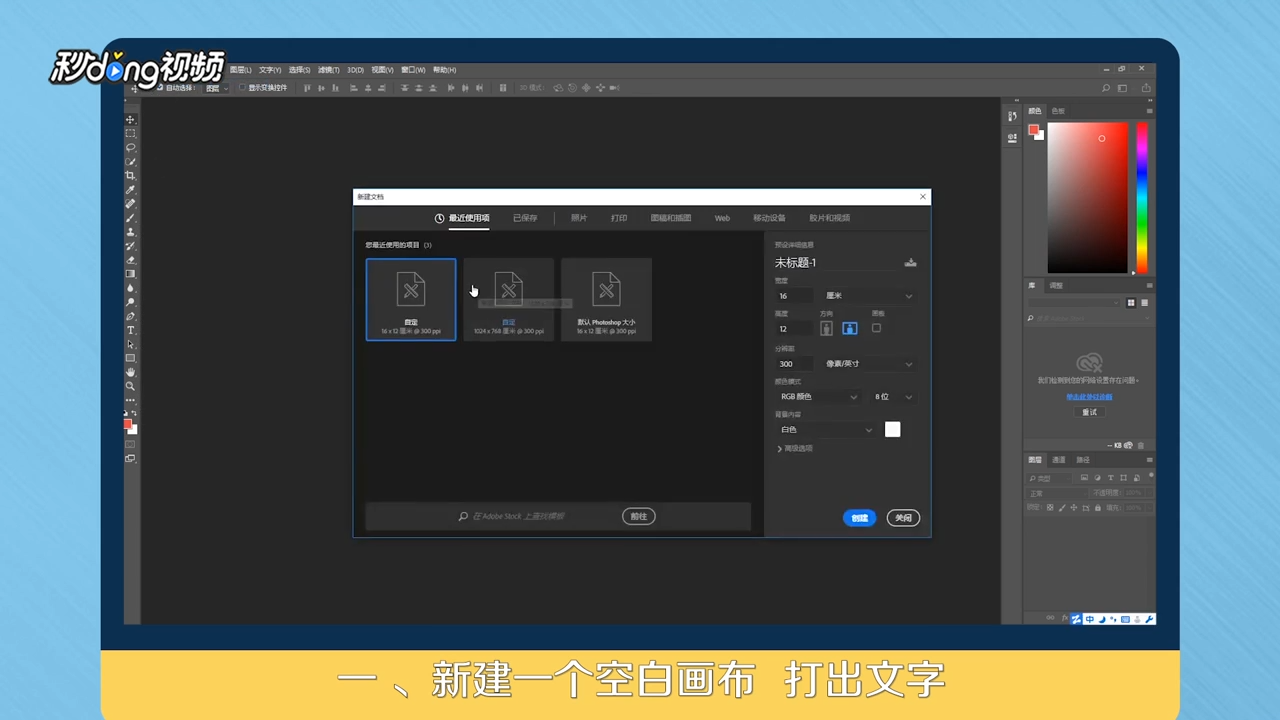The image size is (1280, 720).
Task: Open the search icon in top-right bar
Action: pos(1106,88)
